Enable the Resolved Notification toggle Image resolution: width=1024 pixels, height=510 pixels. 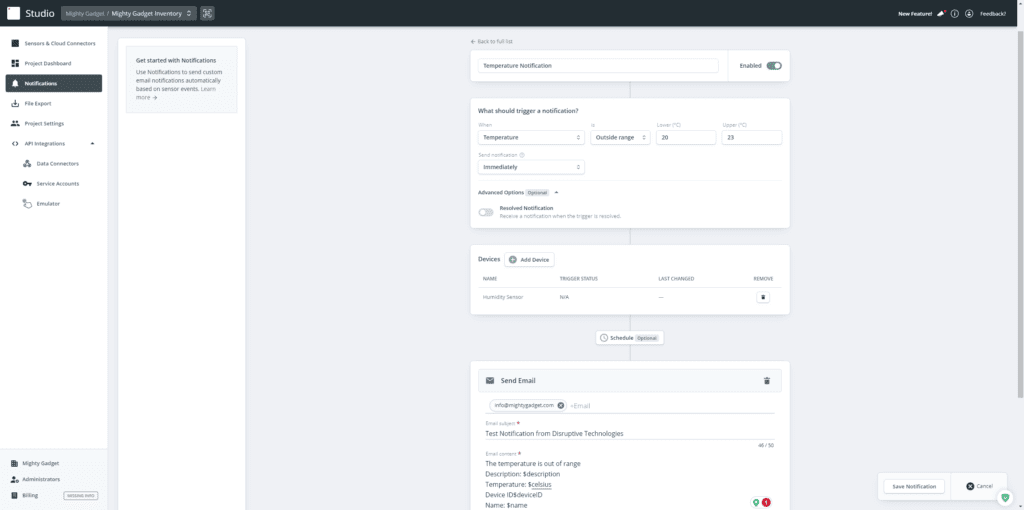(486, 212)
